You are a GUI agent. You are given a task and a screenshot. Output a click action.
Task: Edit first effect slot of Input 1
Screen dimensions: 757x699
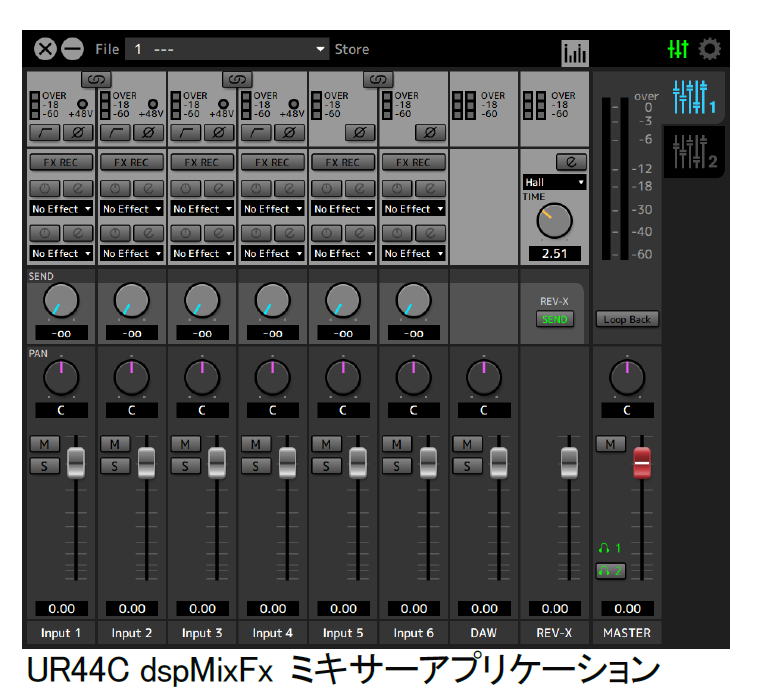click(x=77, y=188)
